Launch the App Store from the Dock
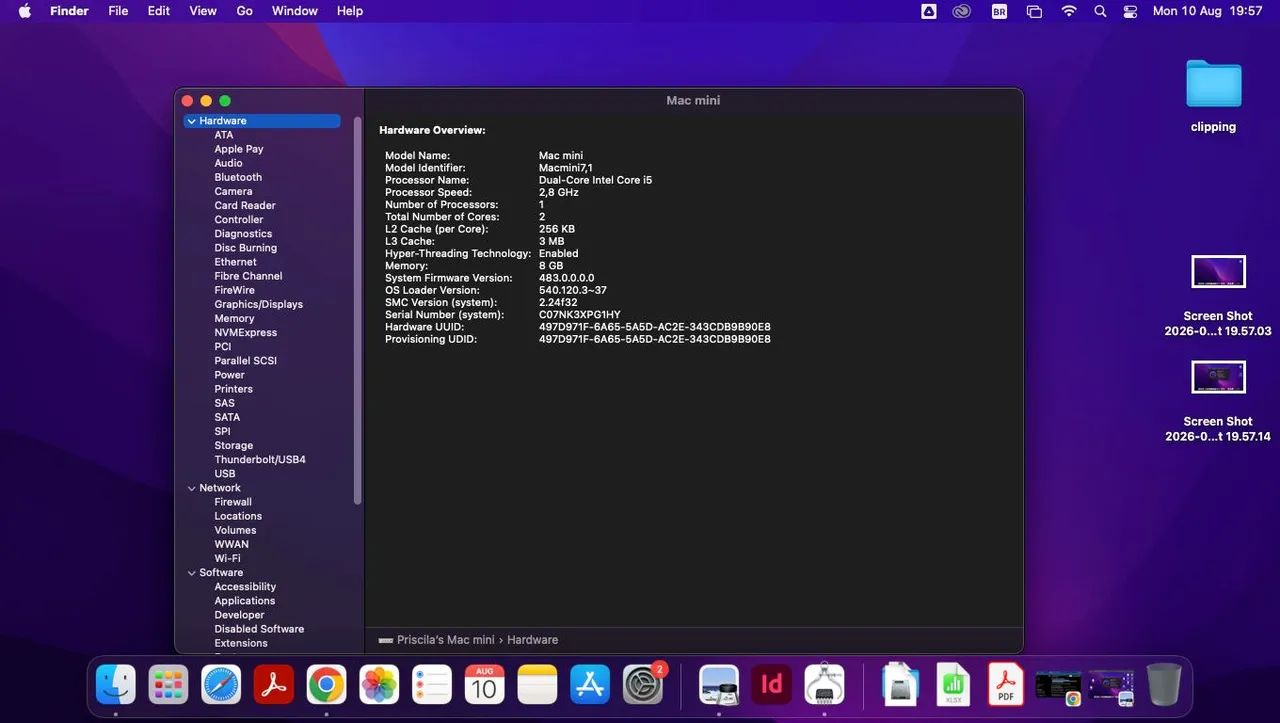The height and width of the screenshot is (723, 1280). pos(590,685)
